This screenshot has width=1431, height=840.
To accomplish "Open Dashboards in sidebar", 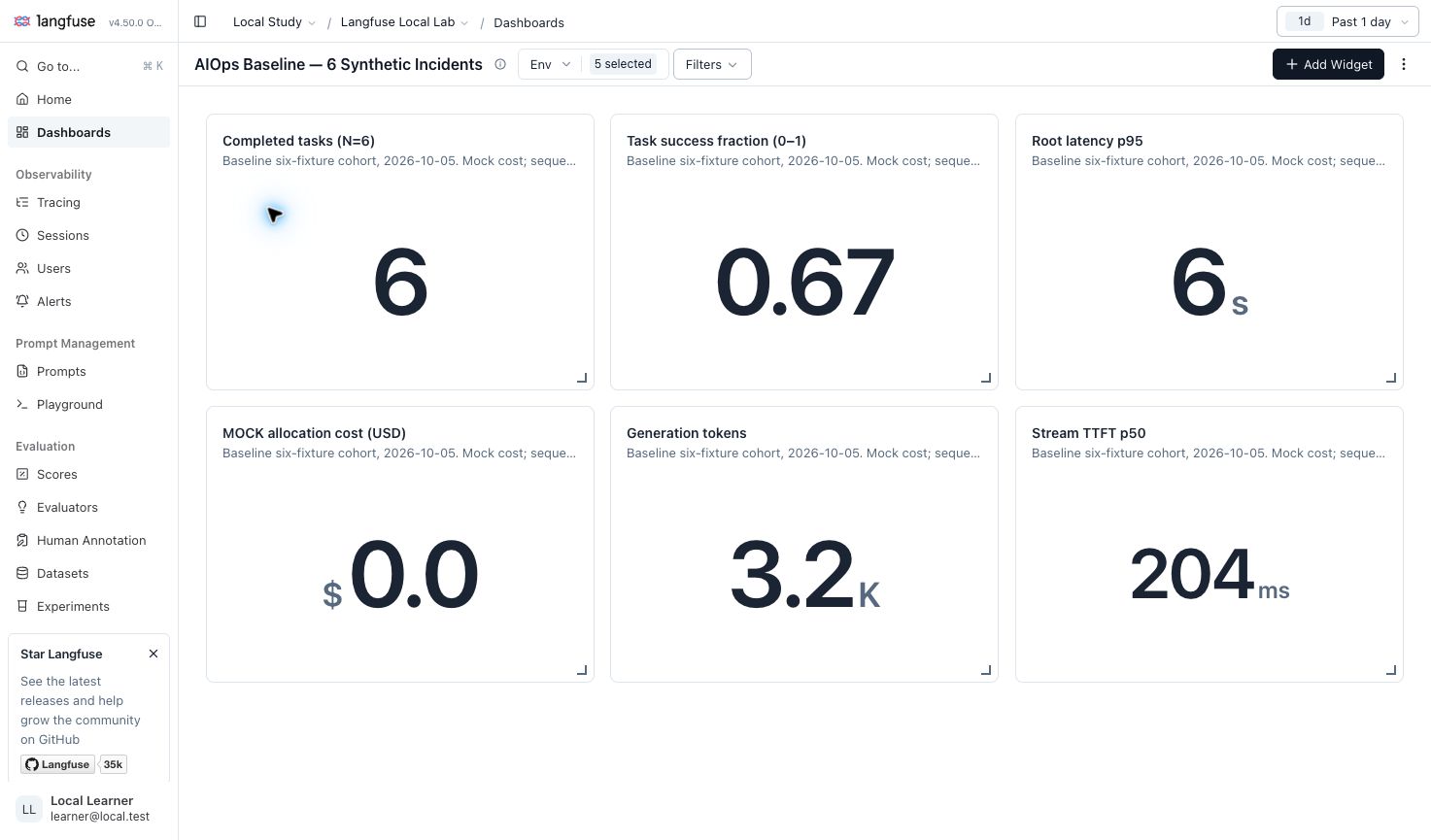I will (x=89, y=132).
